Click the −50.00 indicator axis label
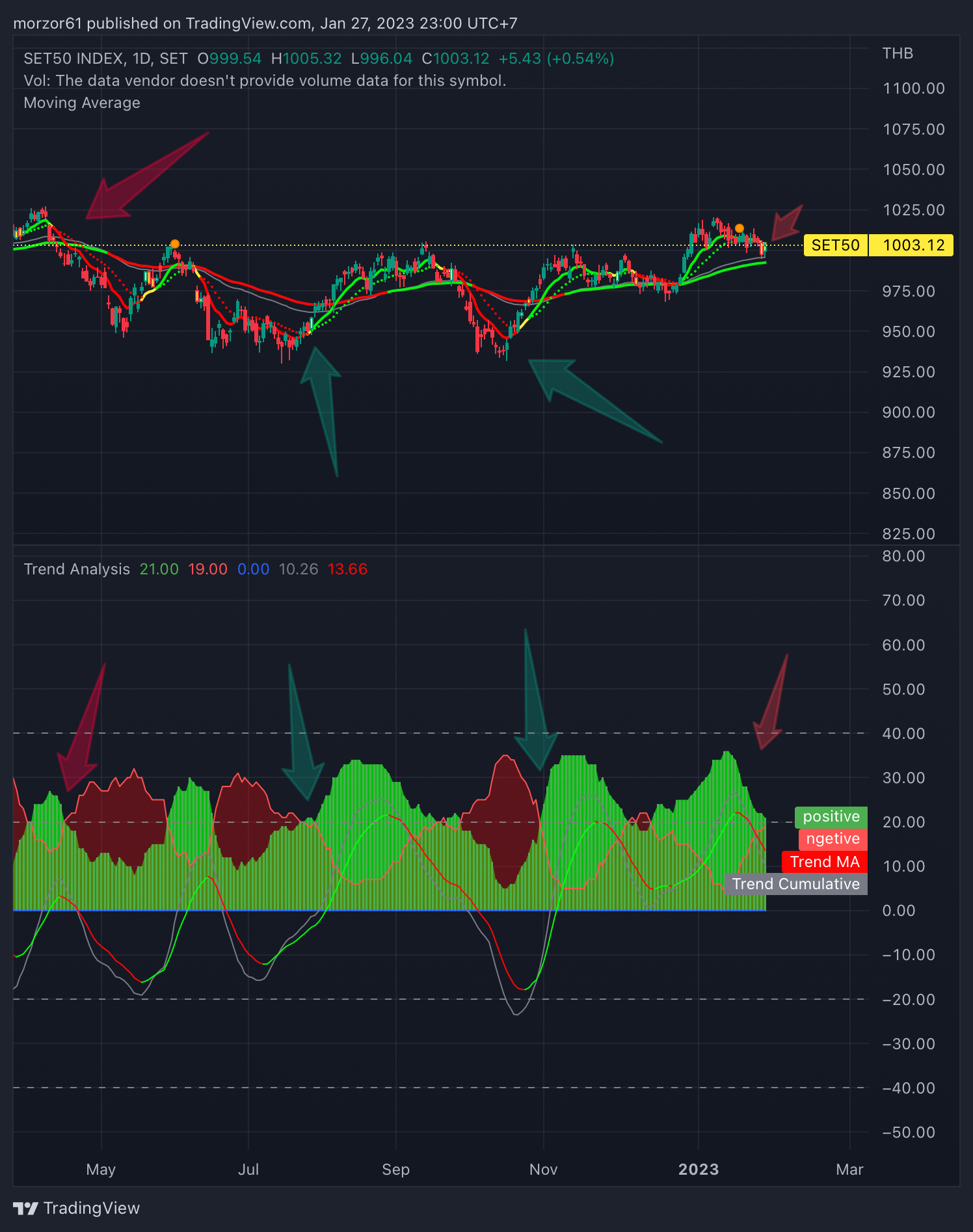This screenshot has height=1232, width=973. coord(909,1132)
